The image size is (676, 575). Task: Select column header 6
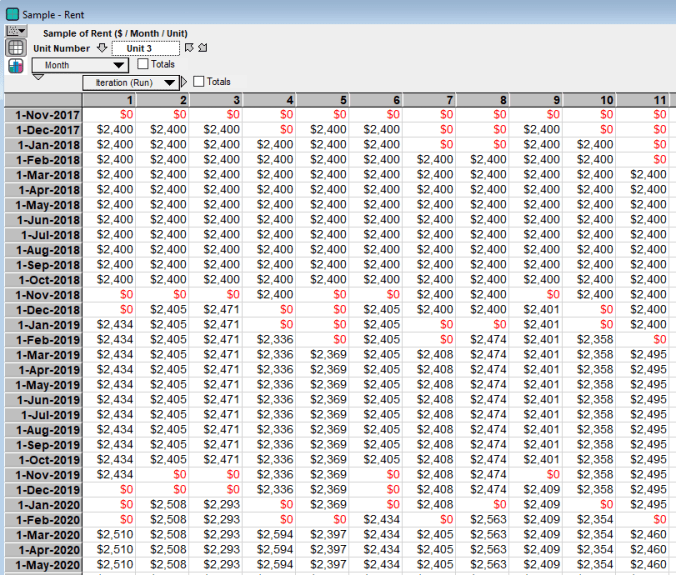pyautogui.click(x=376, y=100)
